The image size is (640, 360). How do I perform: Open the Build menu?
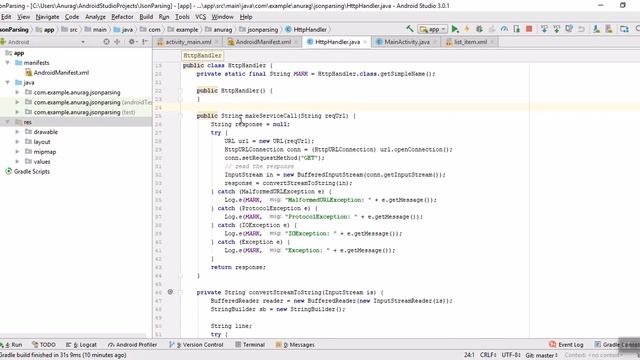146,17
